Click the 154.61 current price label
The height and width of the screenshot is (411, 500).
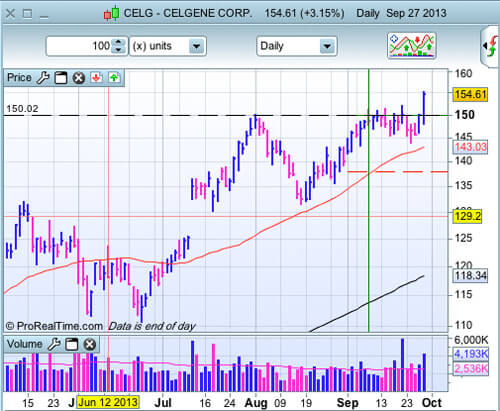(x=470, y=94)
